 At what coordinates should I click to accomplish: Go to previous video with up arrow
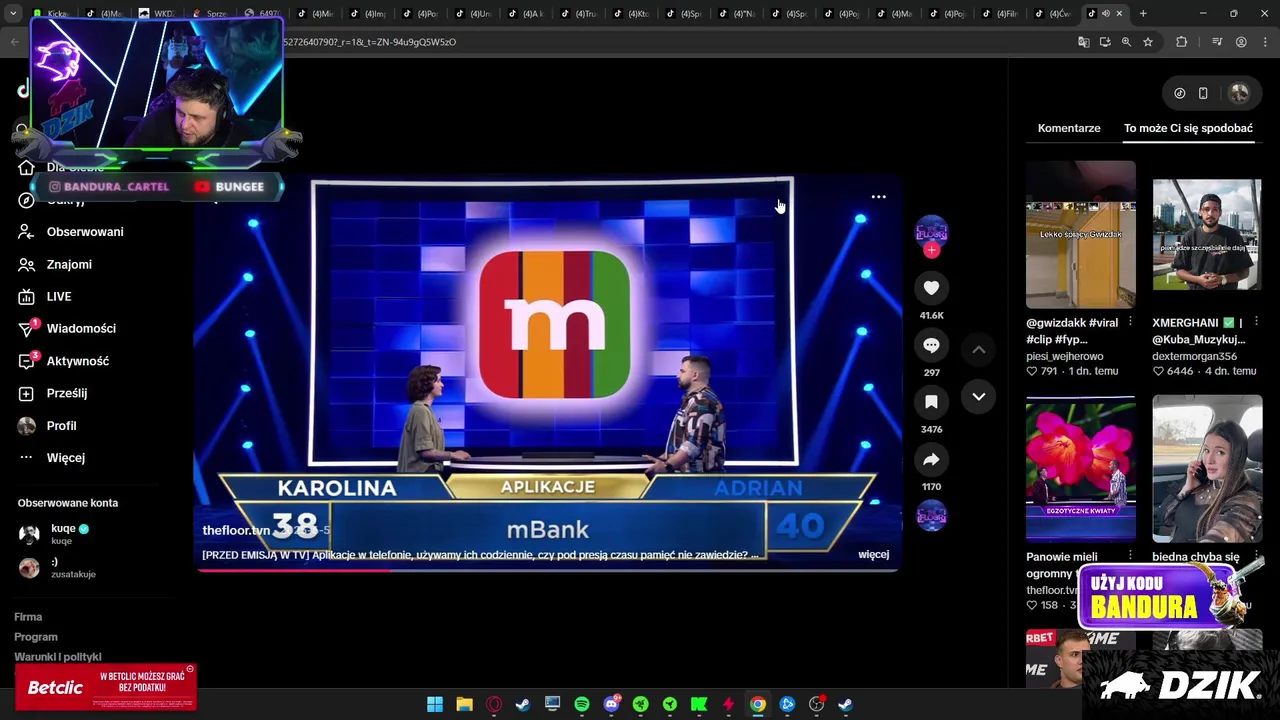(979, 349)
